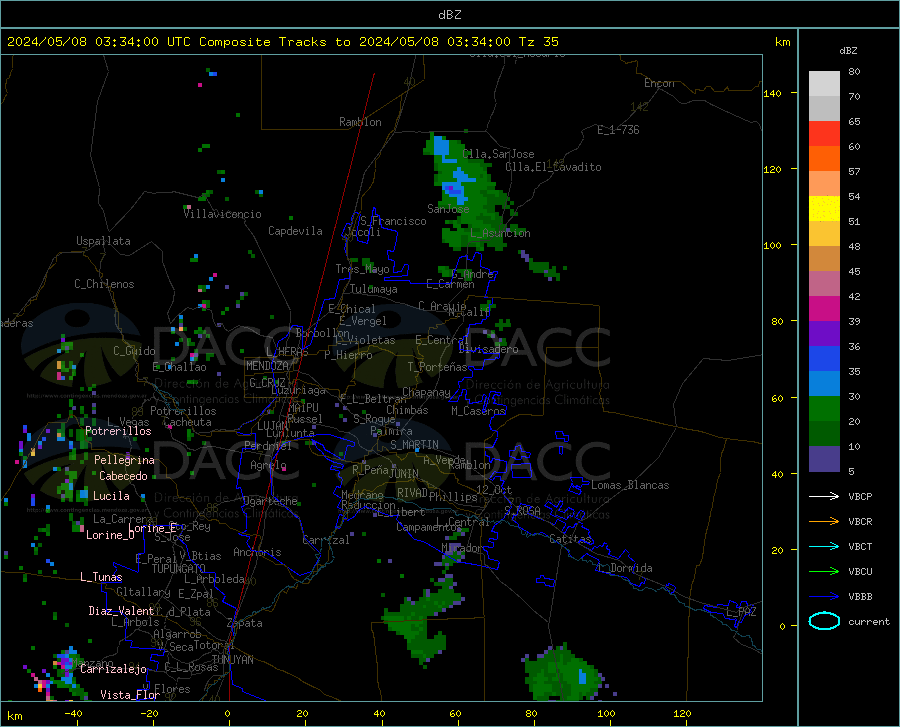Click the '140' tick on the right axis

773,93
